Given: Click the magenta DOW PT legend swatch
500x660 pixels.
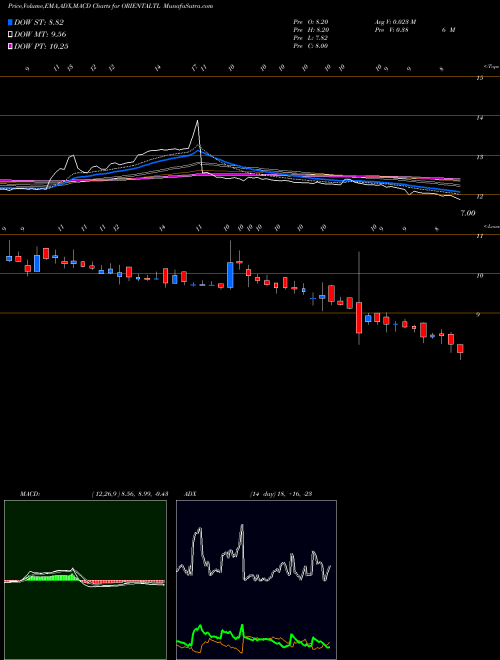Looking at the screenshot, I should coord(10,46).
